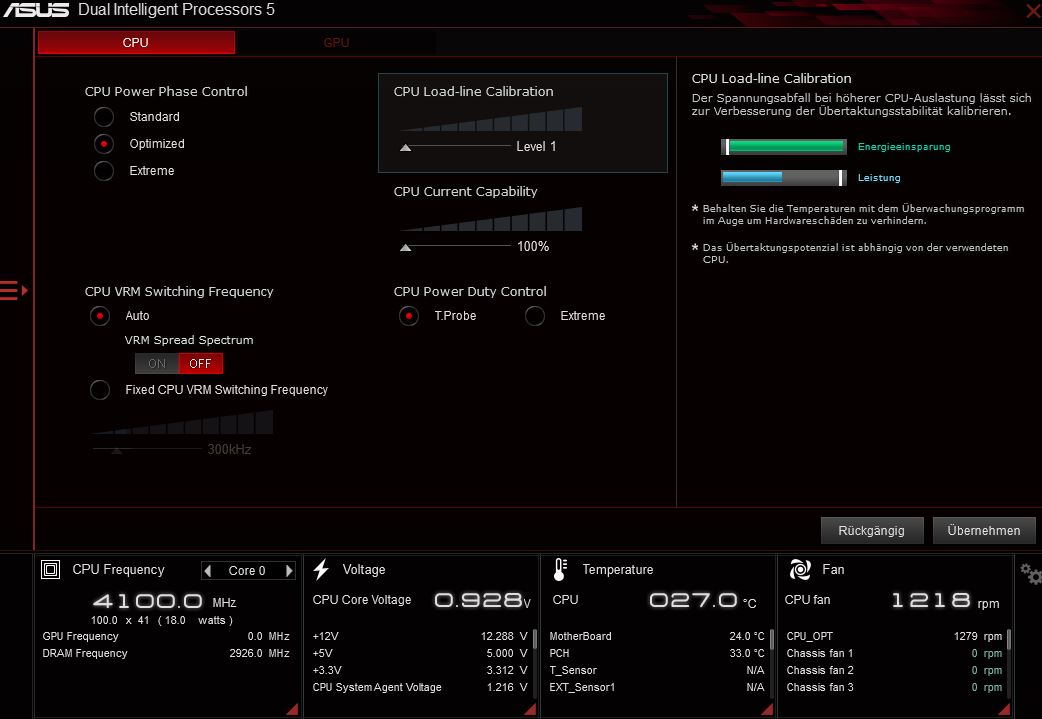Adjust CPU Load-line Calibration slider handle
Screen dimensions: 1042x719
[x=405, y=148]
